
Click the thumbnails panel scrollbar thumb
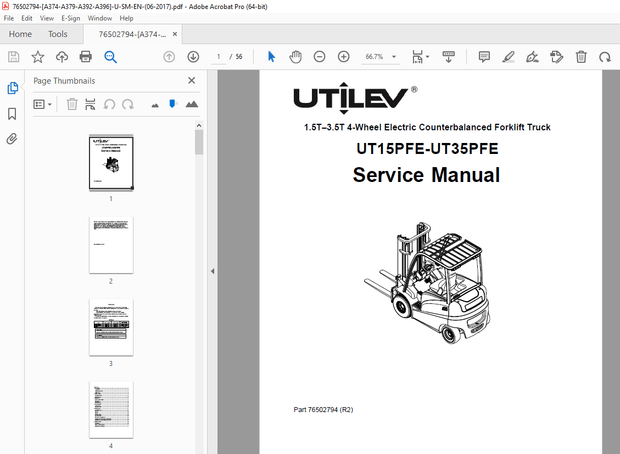tap(199, 142)
